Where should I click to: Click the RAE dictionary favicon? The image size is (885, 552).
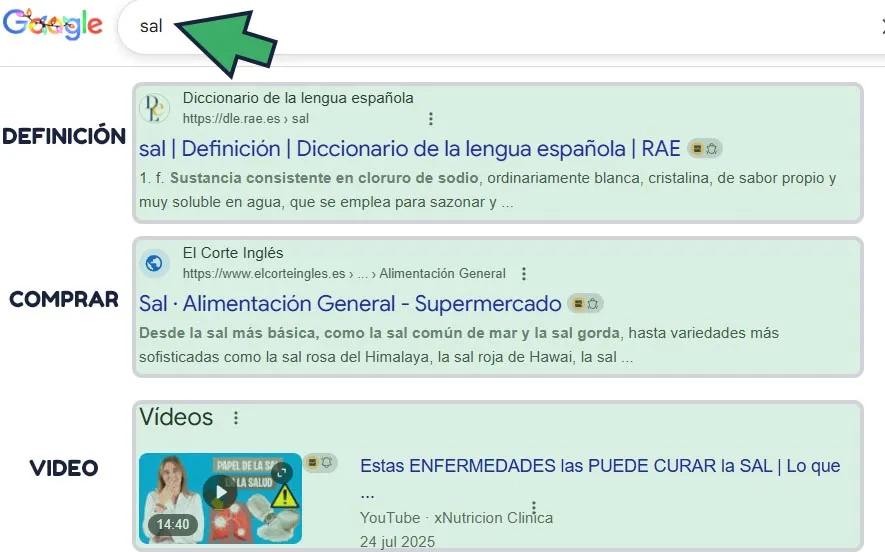point(154,108)
